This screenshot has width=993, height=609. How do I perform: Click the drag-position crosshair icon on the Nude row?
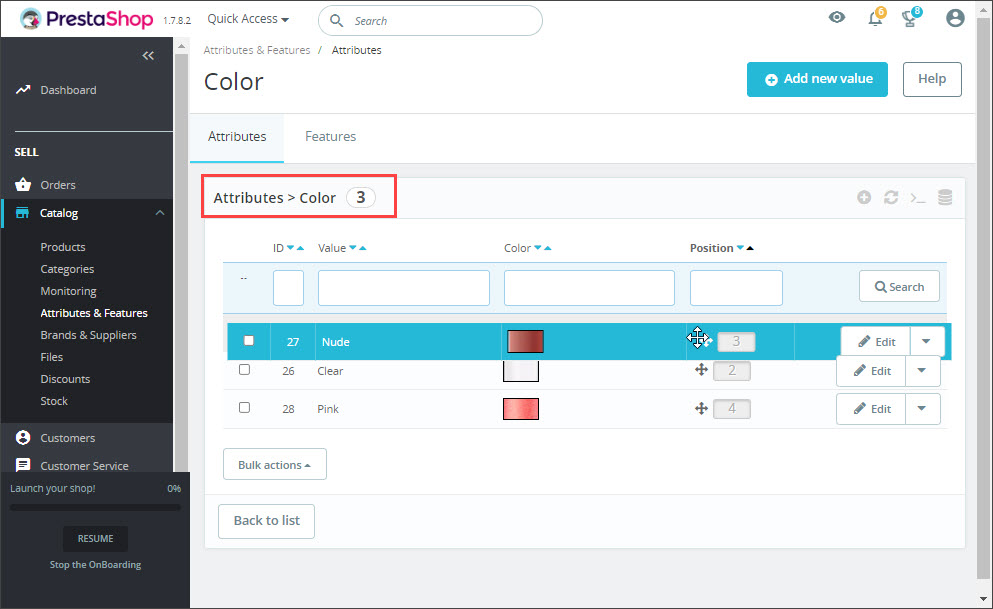(698, 338)
